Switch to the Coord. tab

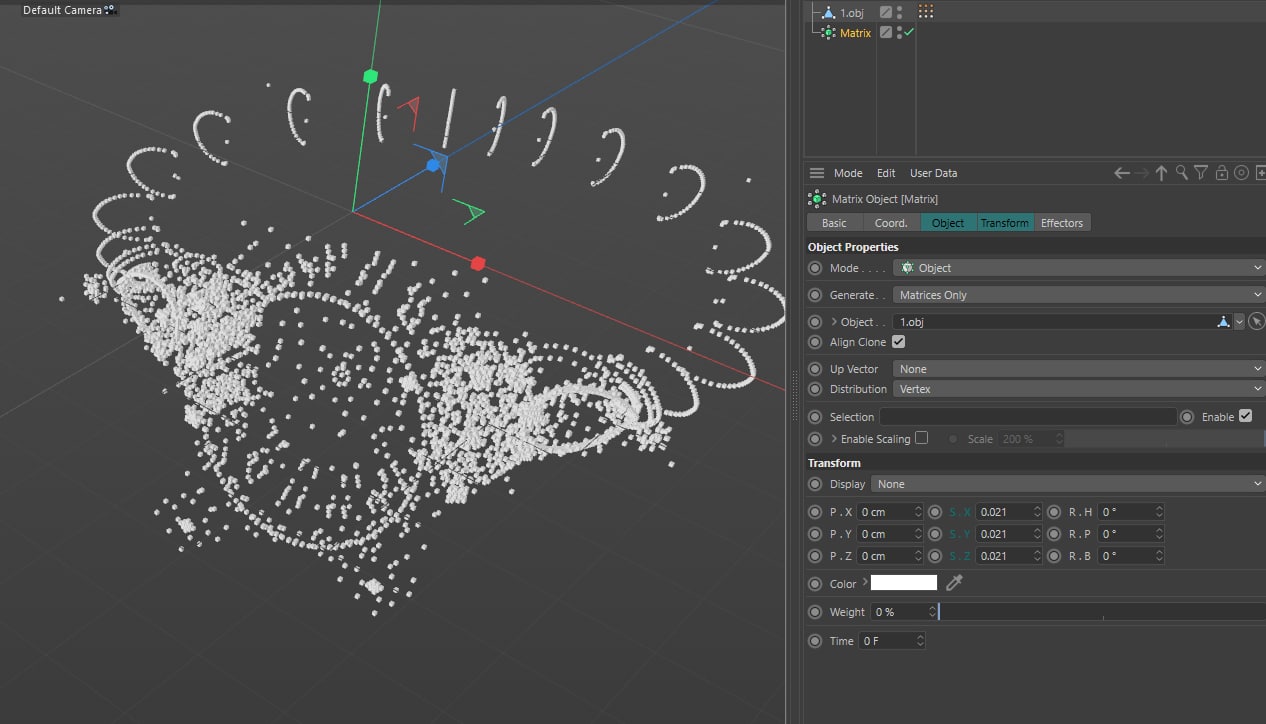tap(891, 223)
